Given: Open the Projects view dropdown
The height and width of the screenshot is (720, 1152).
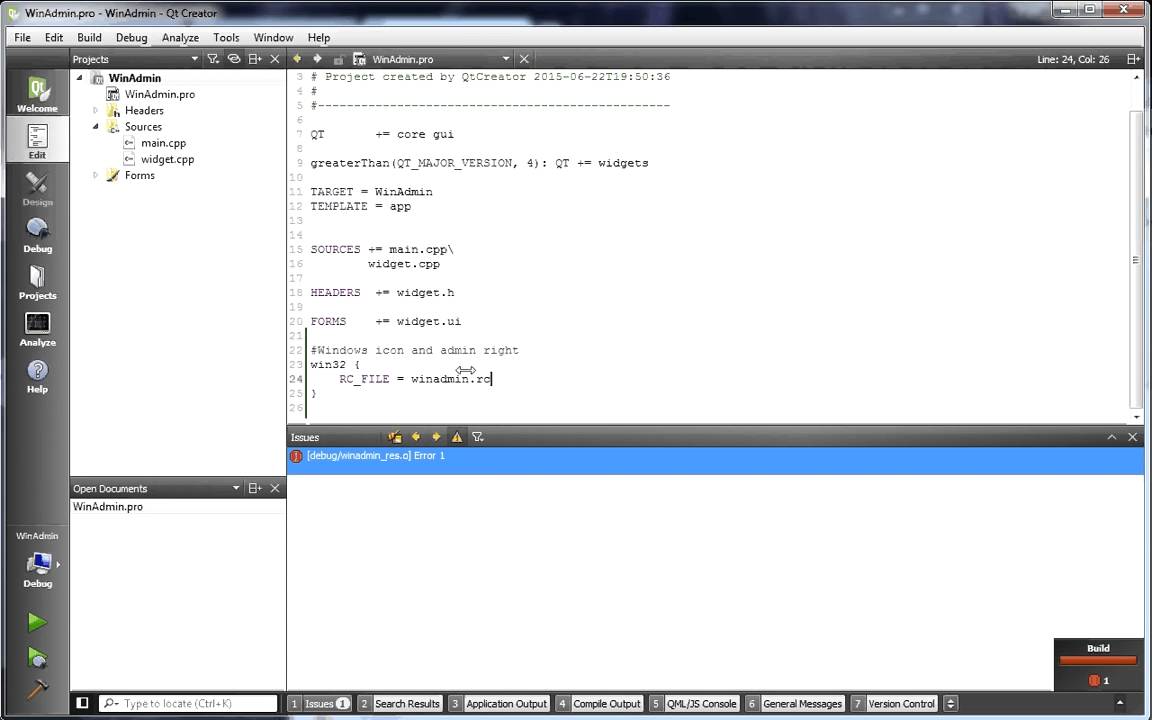Looking at the screenshot, I should tap(195, 59).
